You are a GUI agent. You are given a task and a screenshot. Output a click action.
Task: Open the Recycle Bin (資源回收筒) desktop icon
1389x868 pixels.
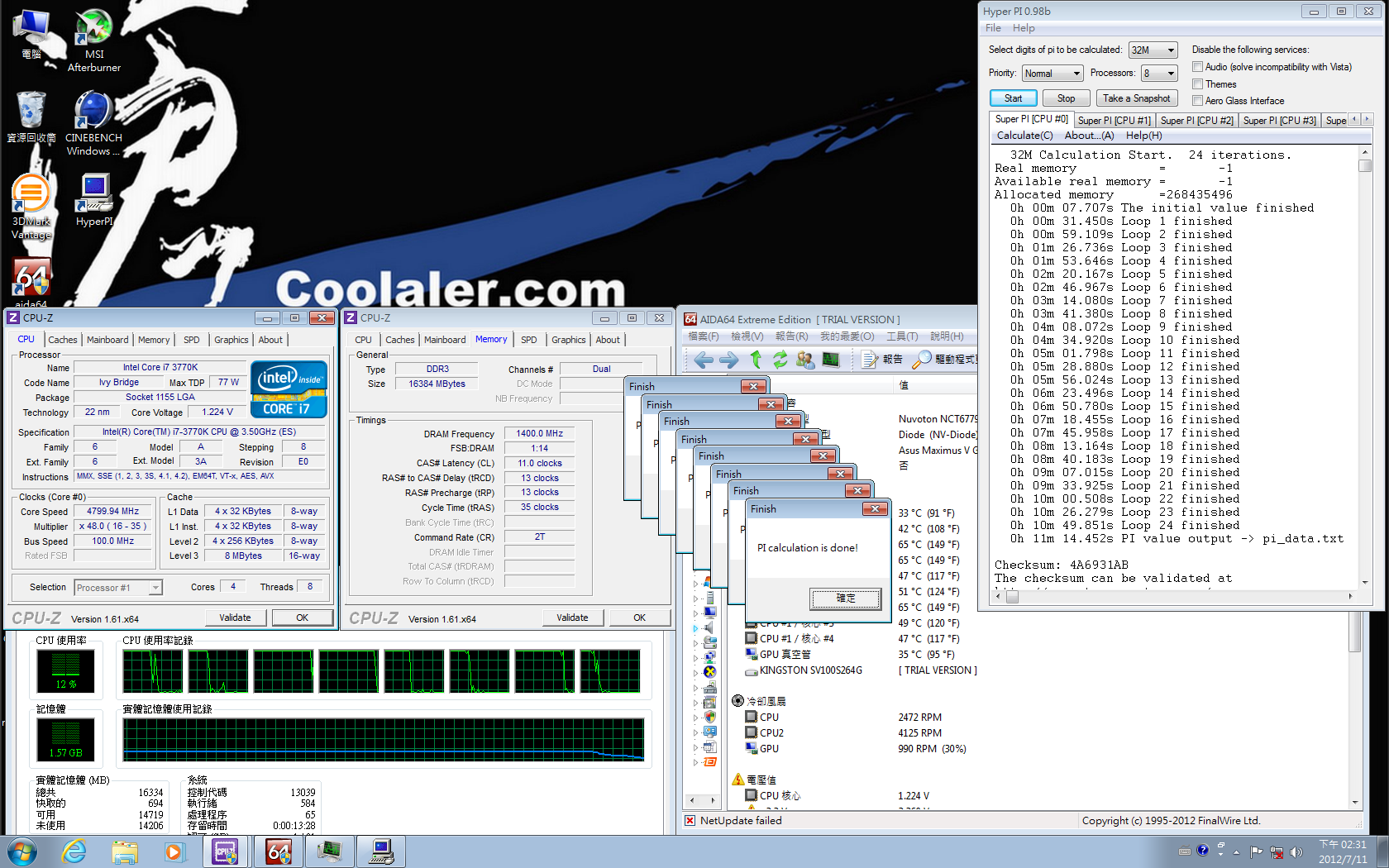point(31,117)
